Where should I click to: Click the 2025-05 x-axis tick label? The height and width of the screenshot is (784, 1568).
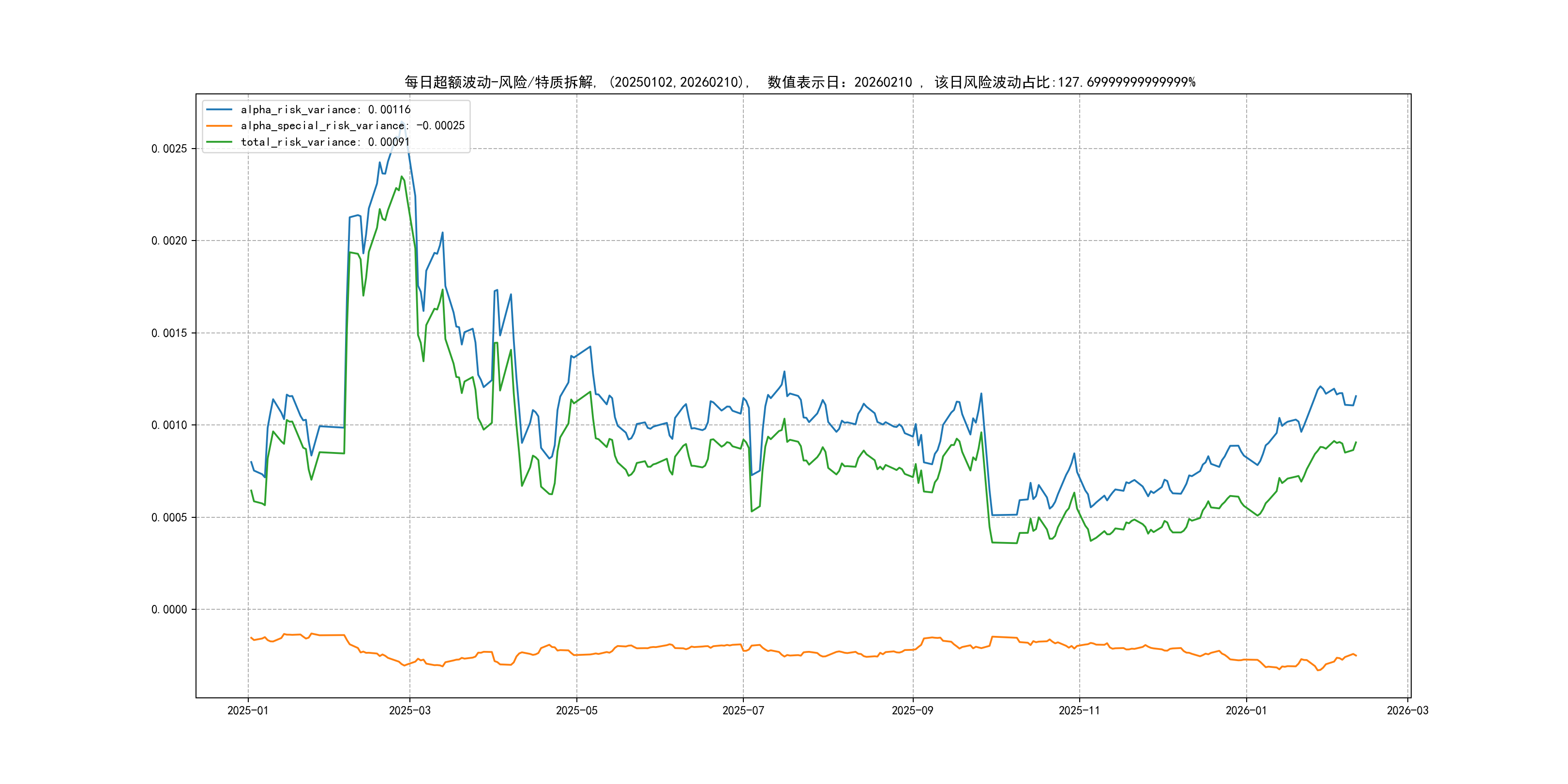(576, 710)
